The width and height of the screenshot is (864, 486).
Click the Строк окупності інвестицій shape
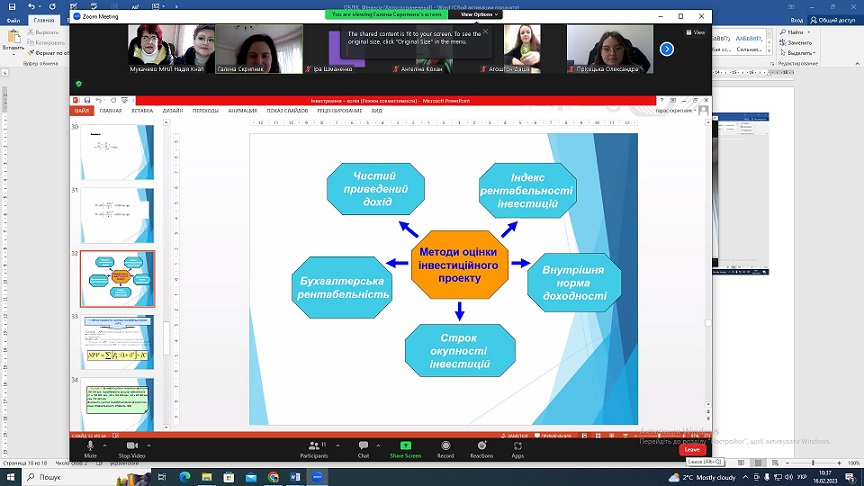point(460,350)
